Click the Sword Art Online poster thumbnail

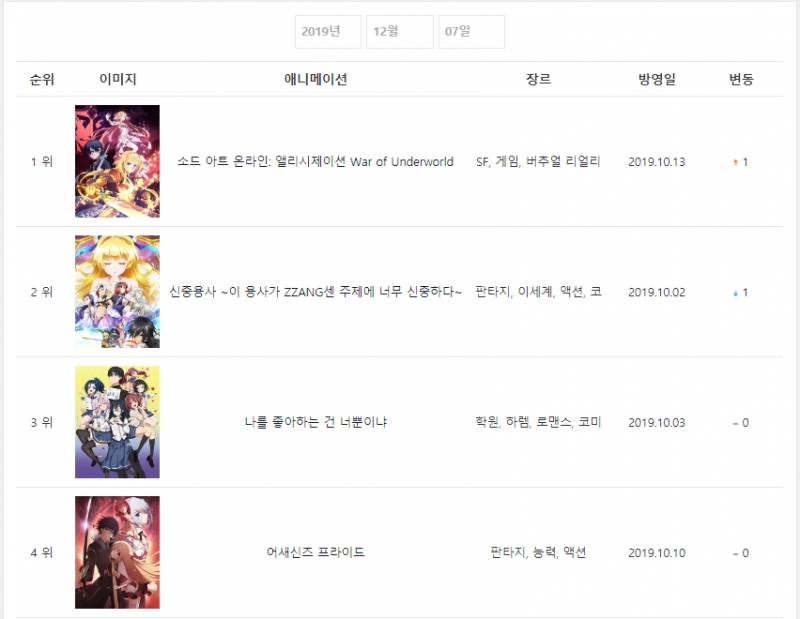(x=117, y=161)
